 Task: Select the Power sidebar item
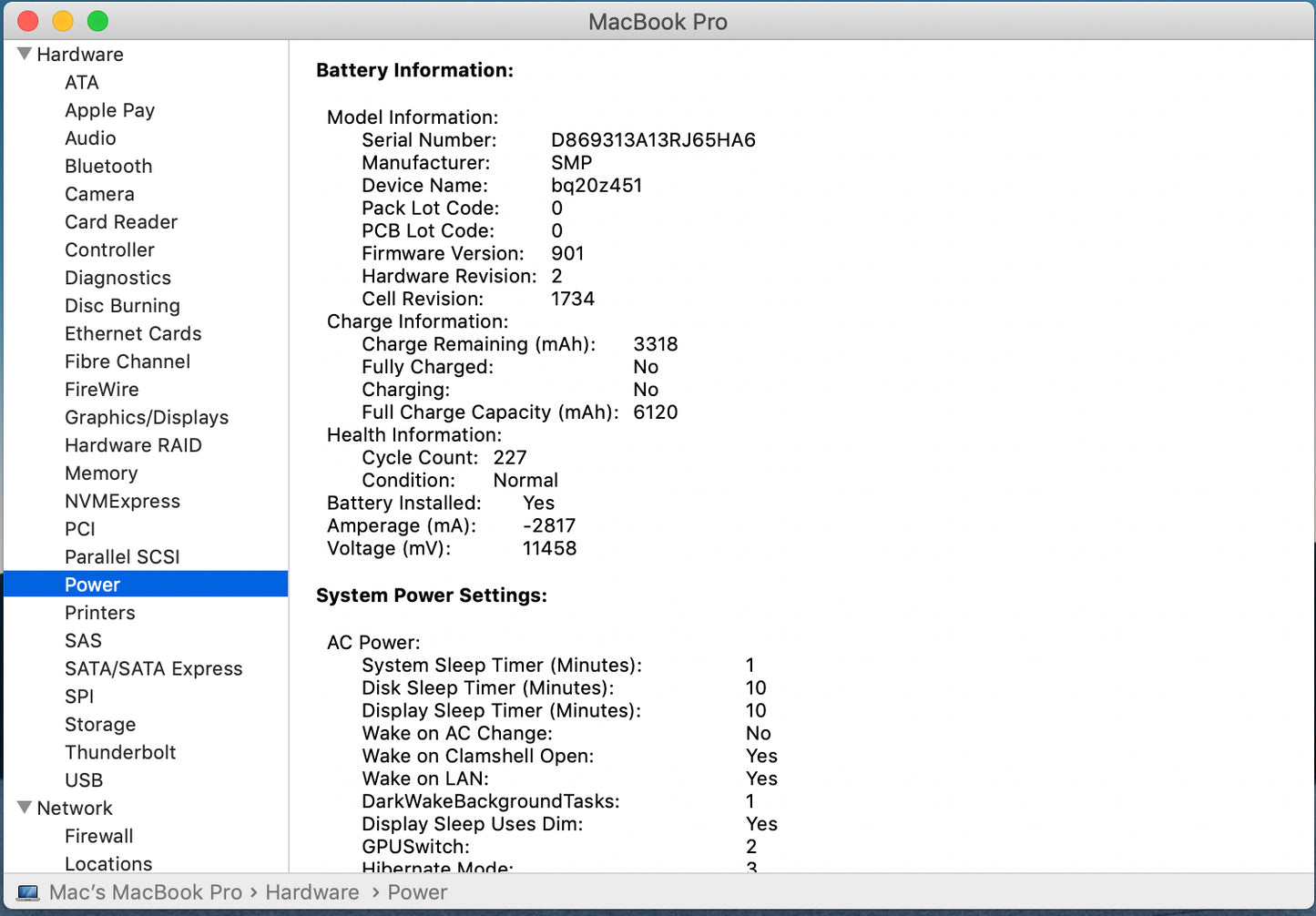pos(92,585)
